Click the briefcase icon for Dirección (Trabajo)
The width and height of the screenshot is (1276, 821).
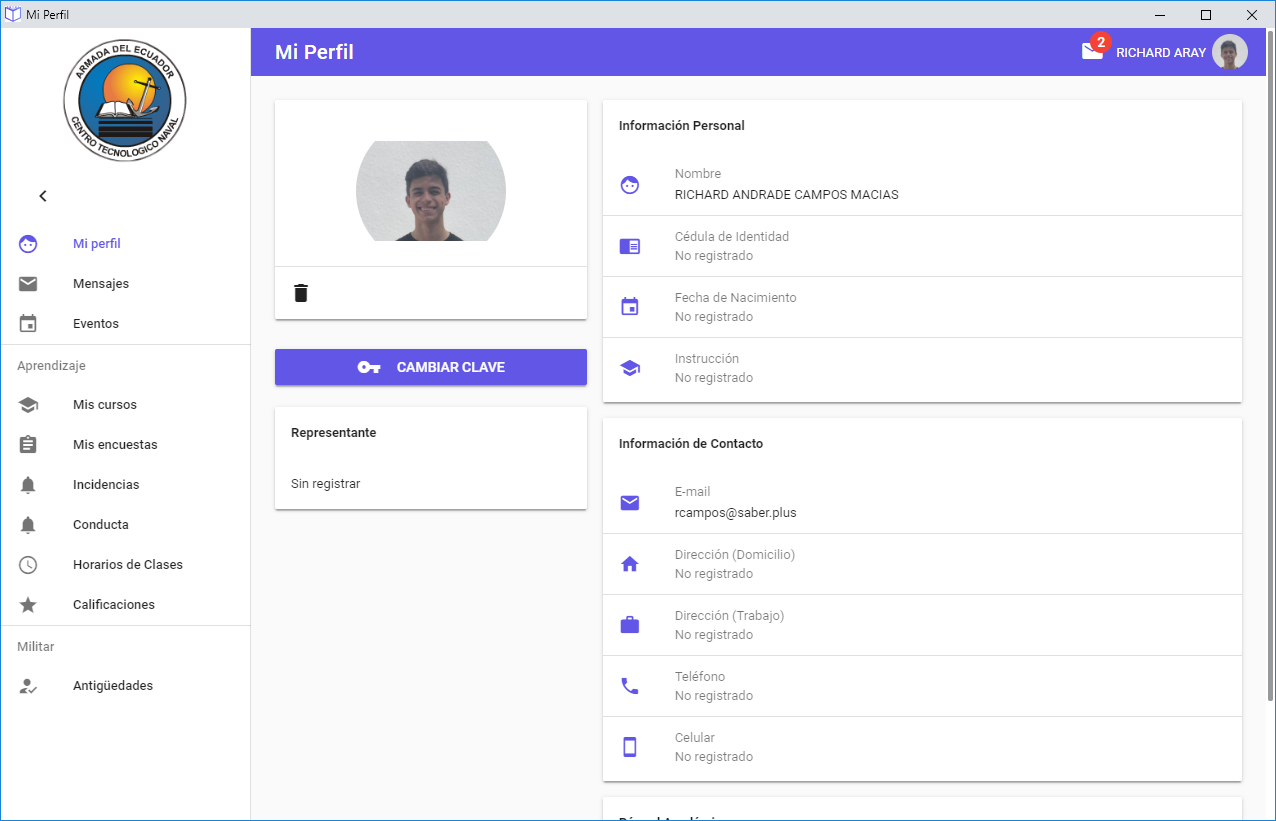630,625
